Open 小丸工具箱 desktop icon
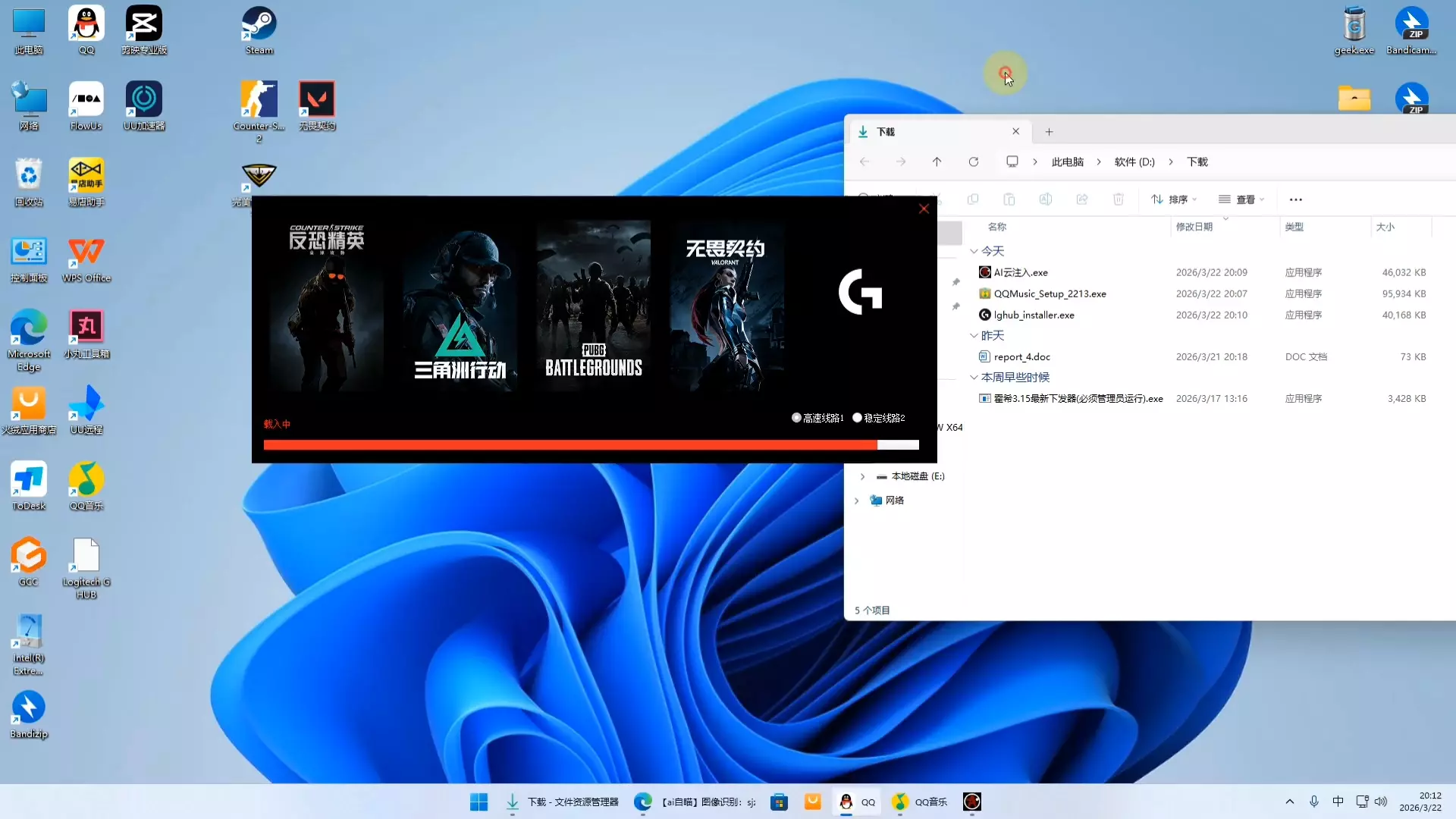The width and height of the screenshot is (1456, 819). pos(86,334)
